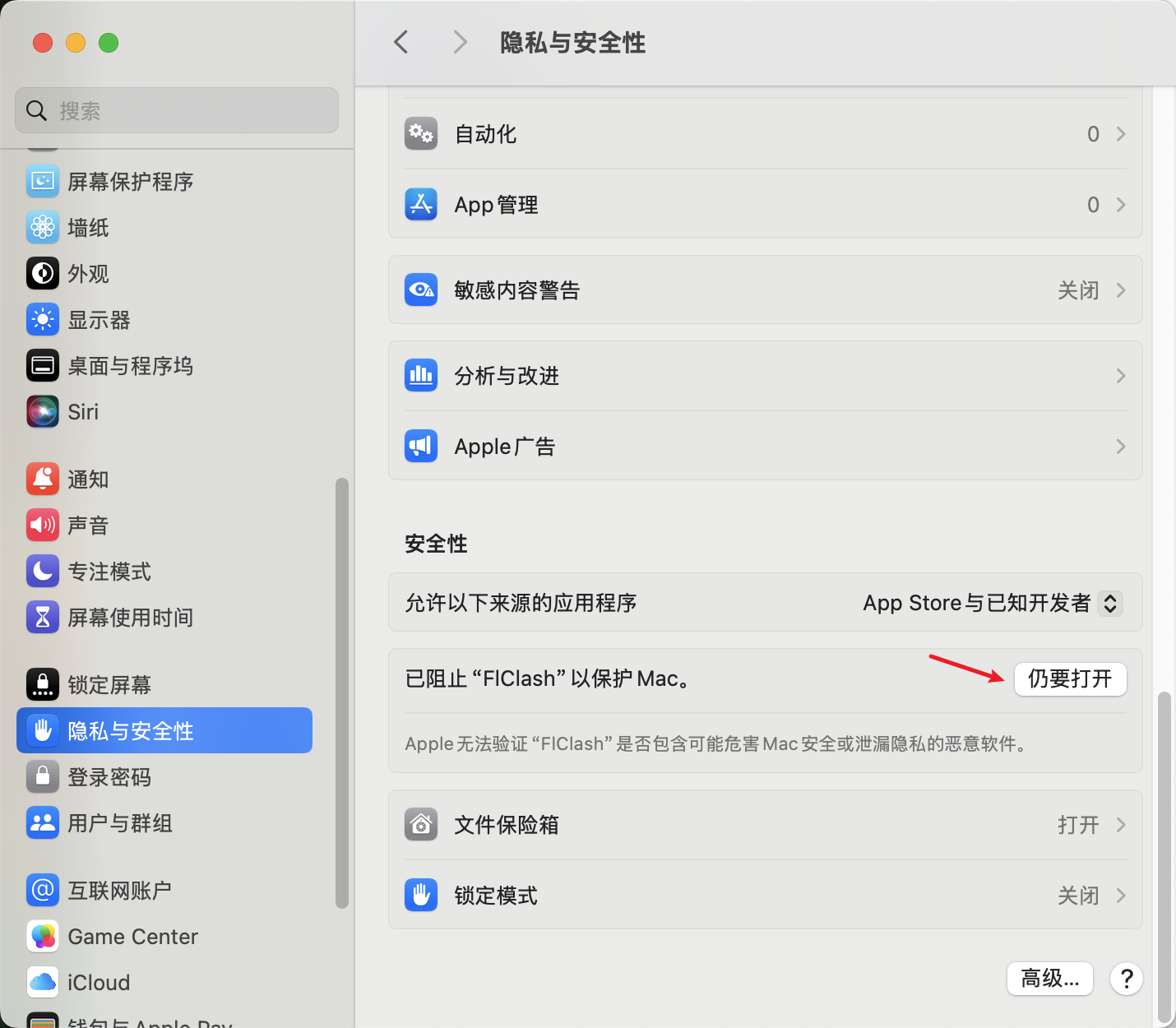Expand the 自动化 row chevron
The image size is (1176, 1028).
(1120, 134)
